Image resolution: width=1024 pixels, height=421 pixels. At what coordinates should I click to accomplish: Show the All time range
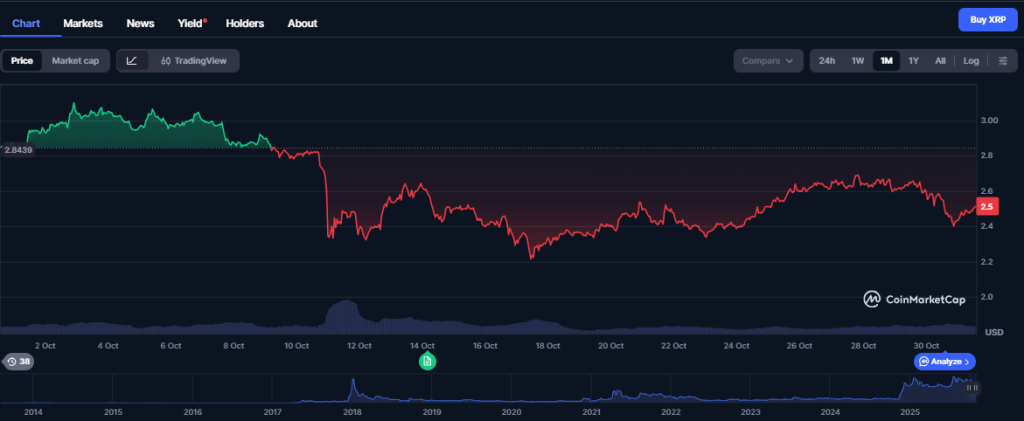(x=940, y=61)
